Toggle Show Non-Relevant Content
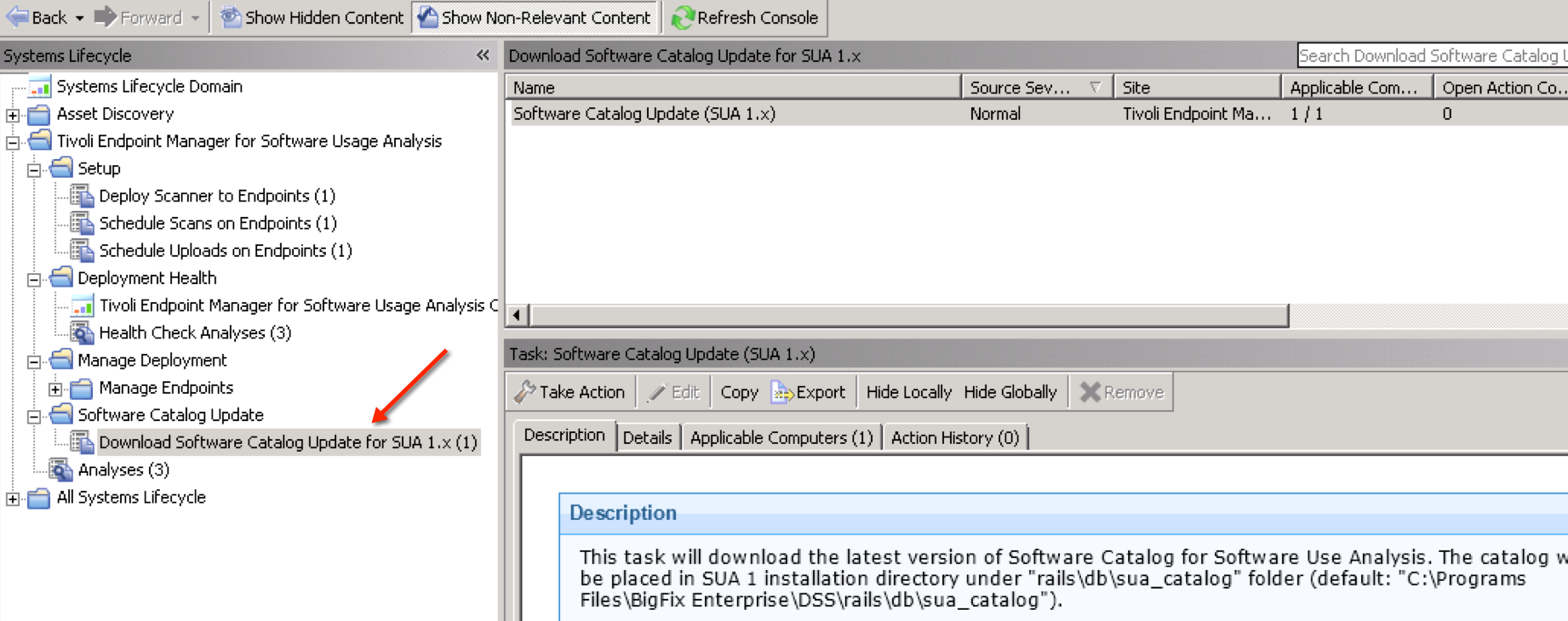The height and width of the screenshot is (621, 1568). pos(535,18)
